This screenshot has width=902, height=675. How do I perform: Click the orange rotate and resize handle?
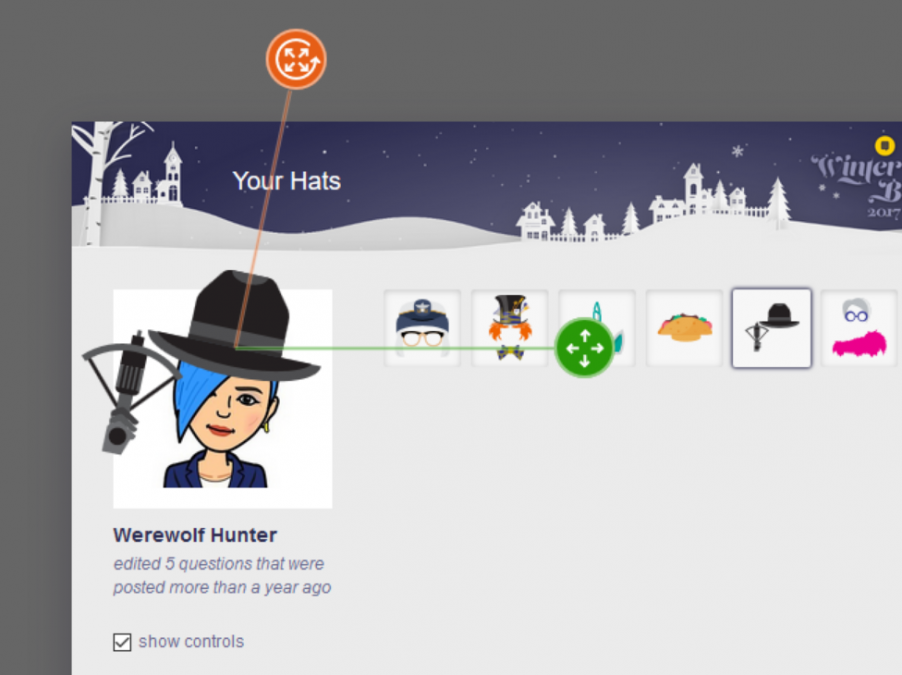(296, 59)
